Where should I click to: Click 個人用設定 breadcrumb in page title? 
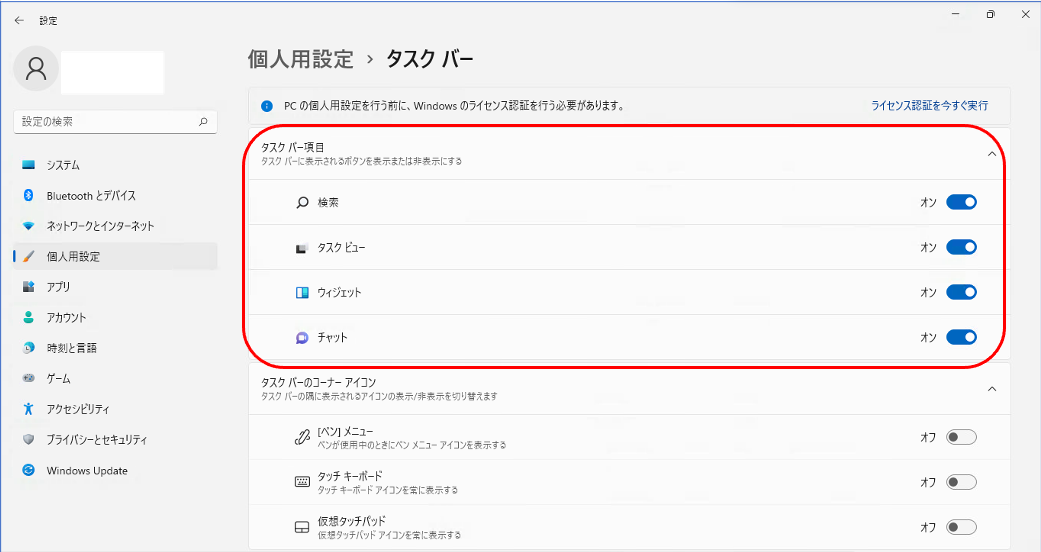click(x=300, y=59)
